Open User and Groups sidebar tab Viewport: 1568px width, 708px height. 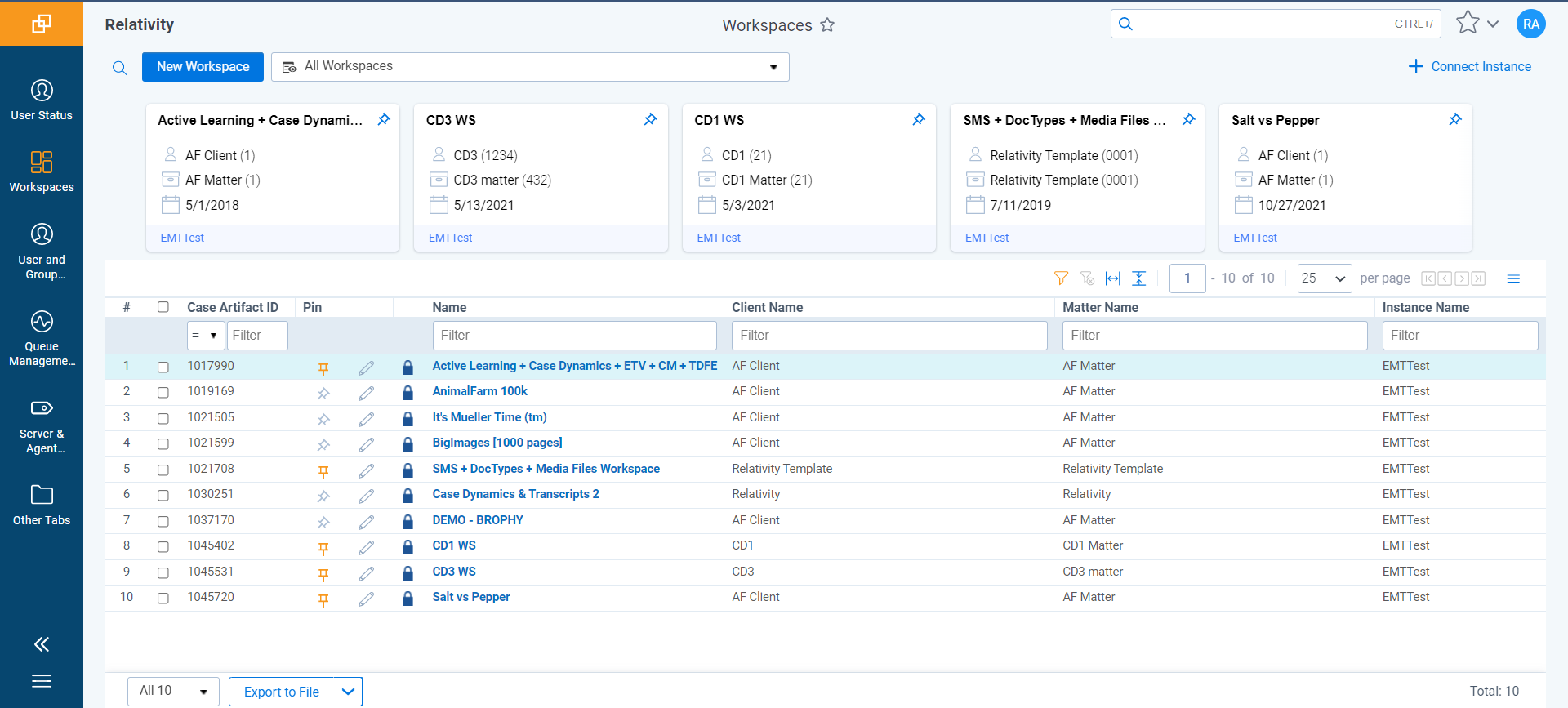coord(42,252)
